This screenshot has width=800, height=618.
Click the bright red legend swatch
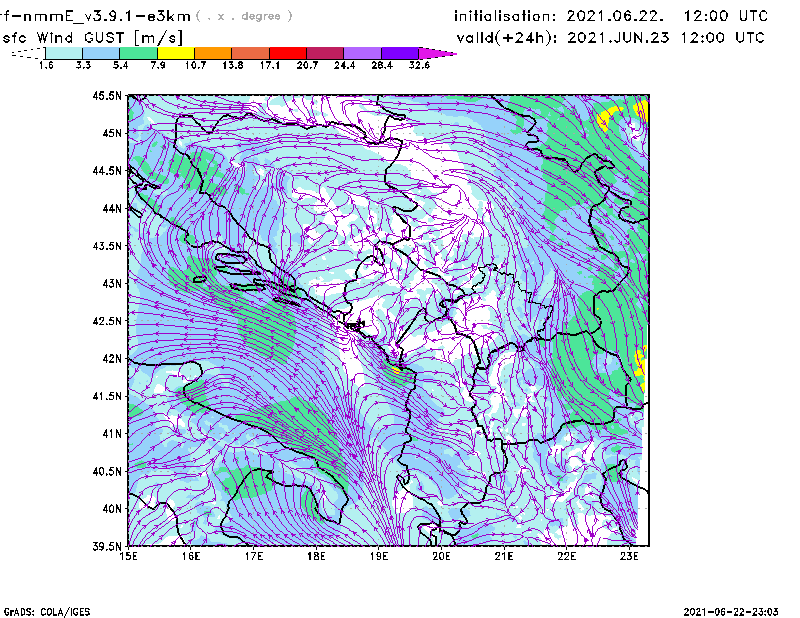click(288, 53)
